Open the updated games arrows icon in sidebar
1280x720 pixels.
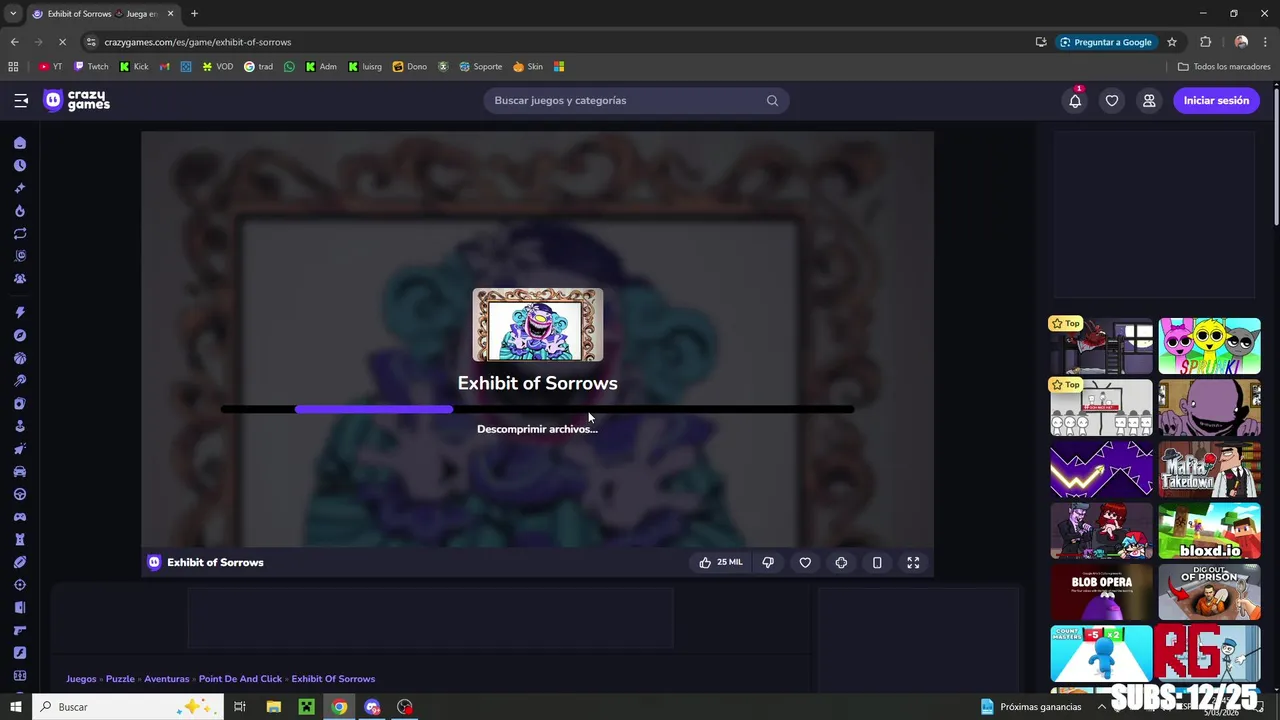pos(20,233)
